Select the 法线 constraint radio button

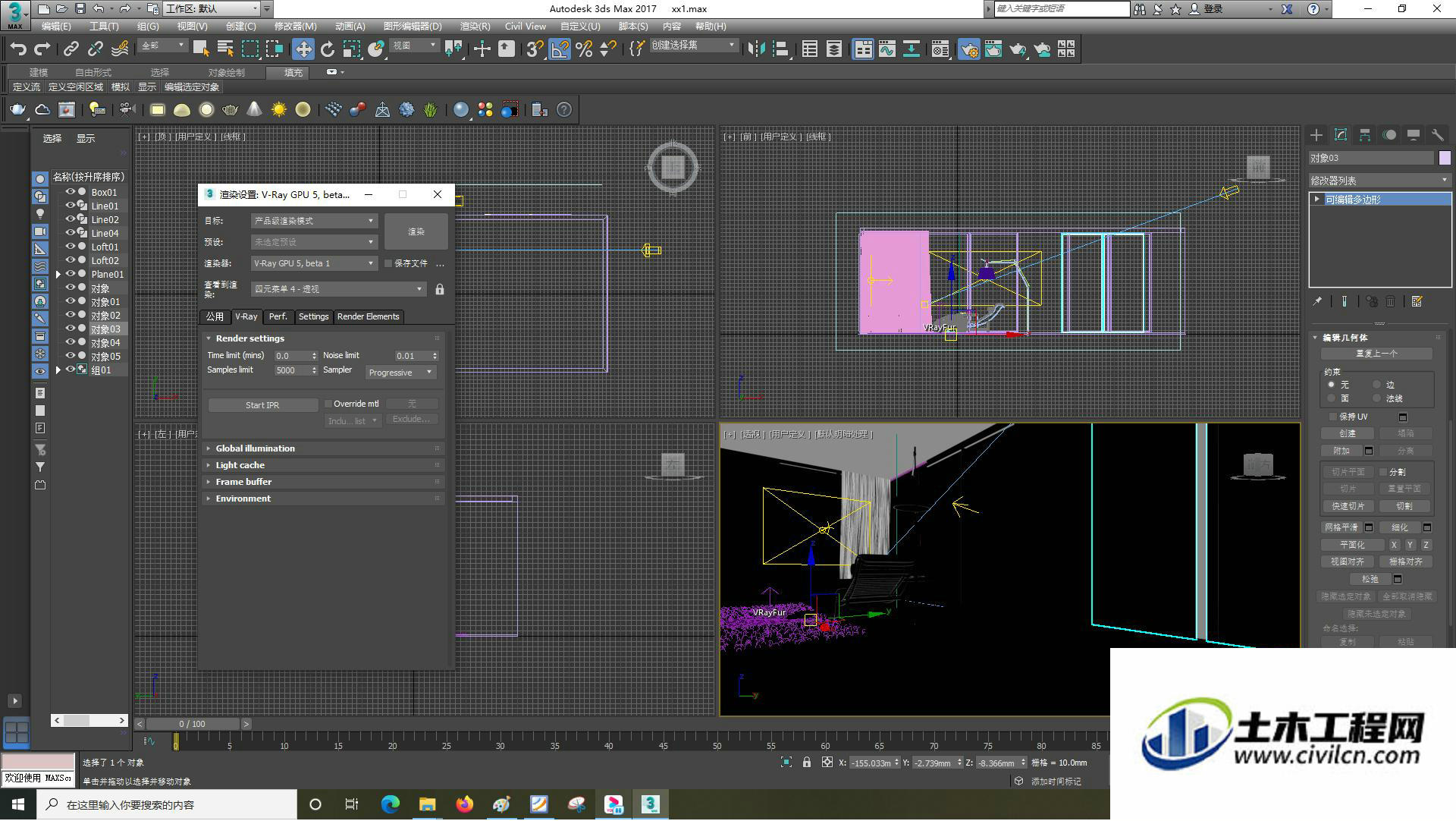pos(1377,398)
